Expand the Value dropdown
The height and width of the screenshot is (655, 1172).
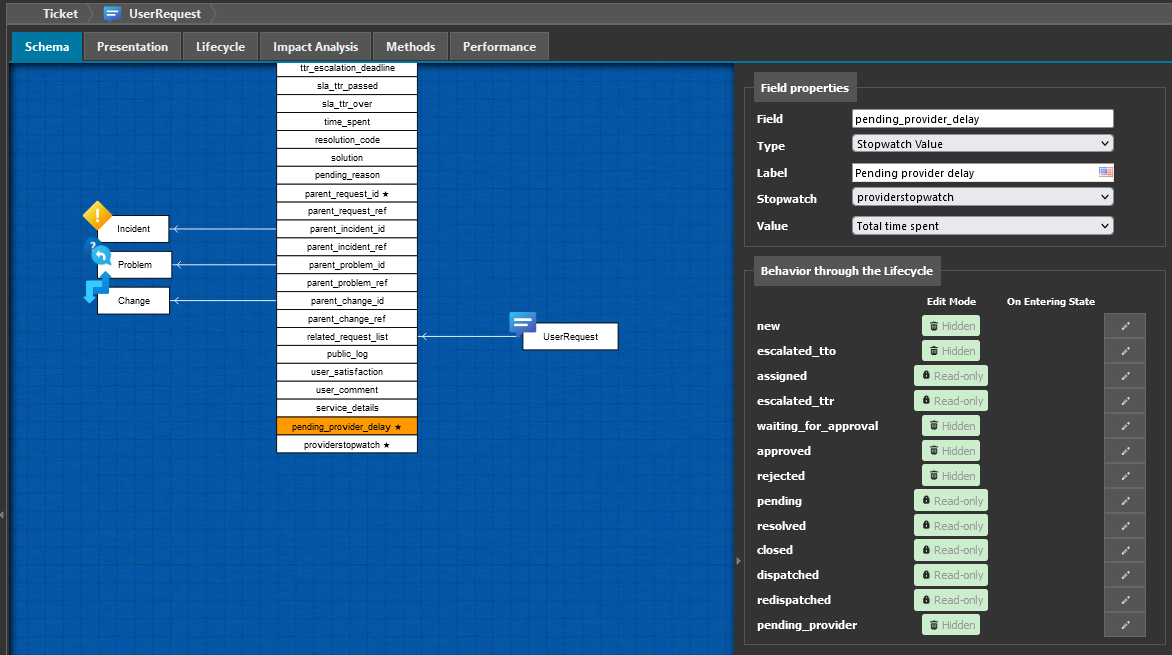click(982, 226)
